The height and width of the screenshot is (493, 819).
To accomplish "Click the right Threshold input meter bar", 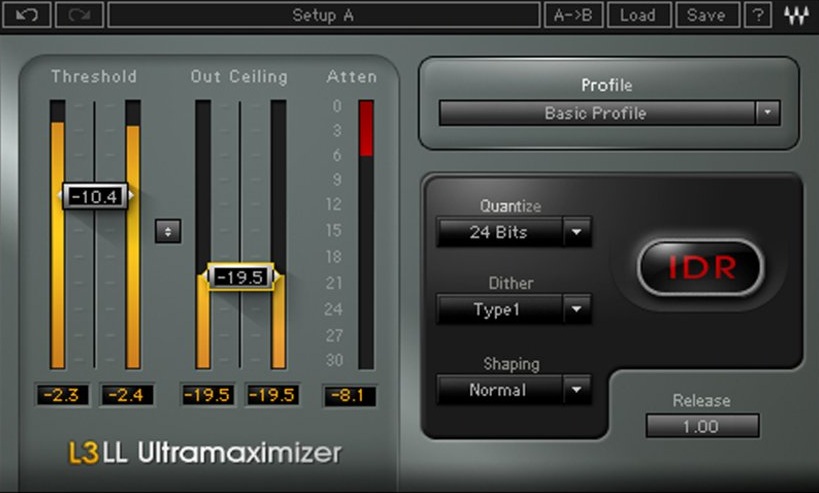I will click(x=133, y=235).
